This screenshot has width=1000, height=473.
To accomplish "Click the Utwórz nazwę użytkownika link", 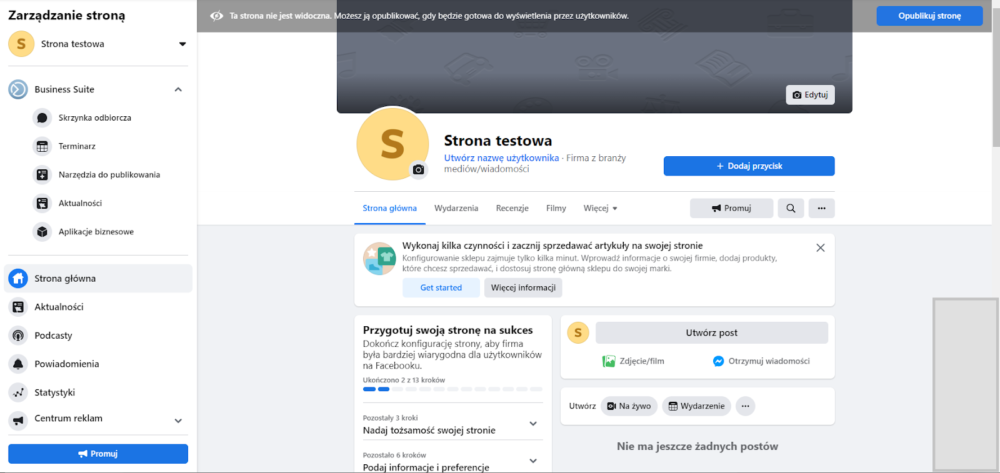I will click(501, 157).
